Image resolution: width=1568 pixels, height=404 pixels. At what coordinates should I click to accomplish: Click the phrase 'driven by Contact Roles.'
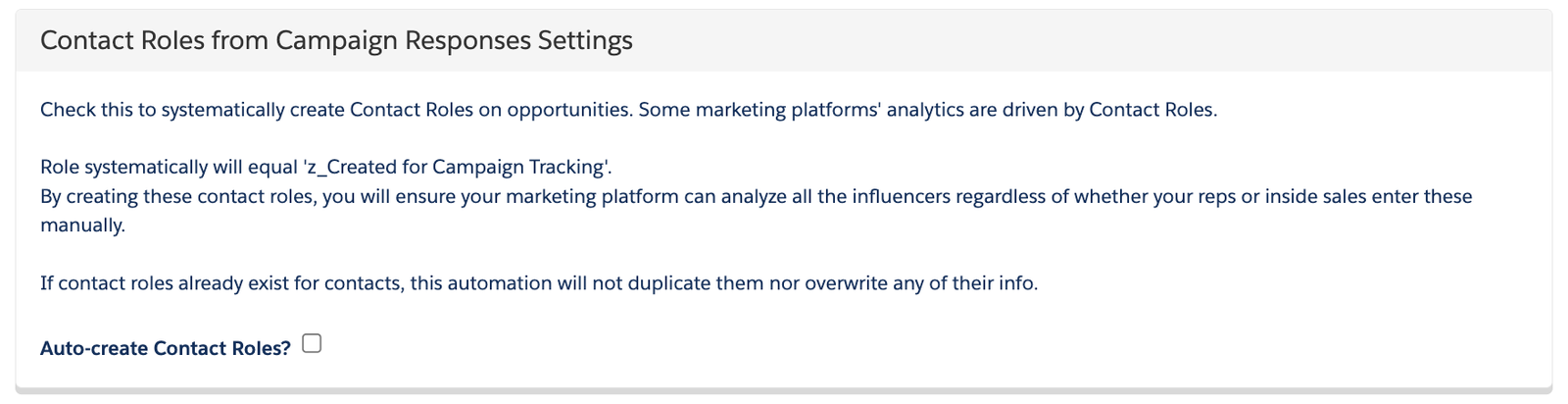tap(1109, 110)
